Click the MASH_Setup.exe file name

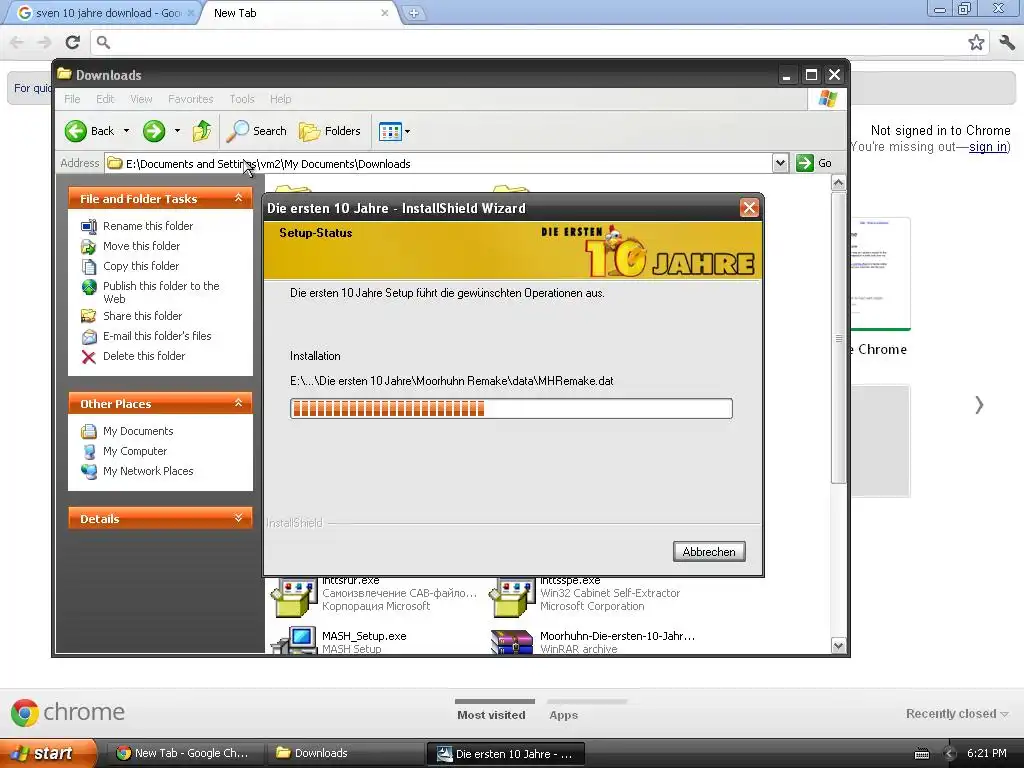coord(364,636)
